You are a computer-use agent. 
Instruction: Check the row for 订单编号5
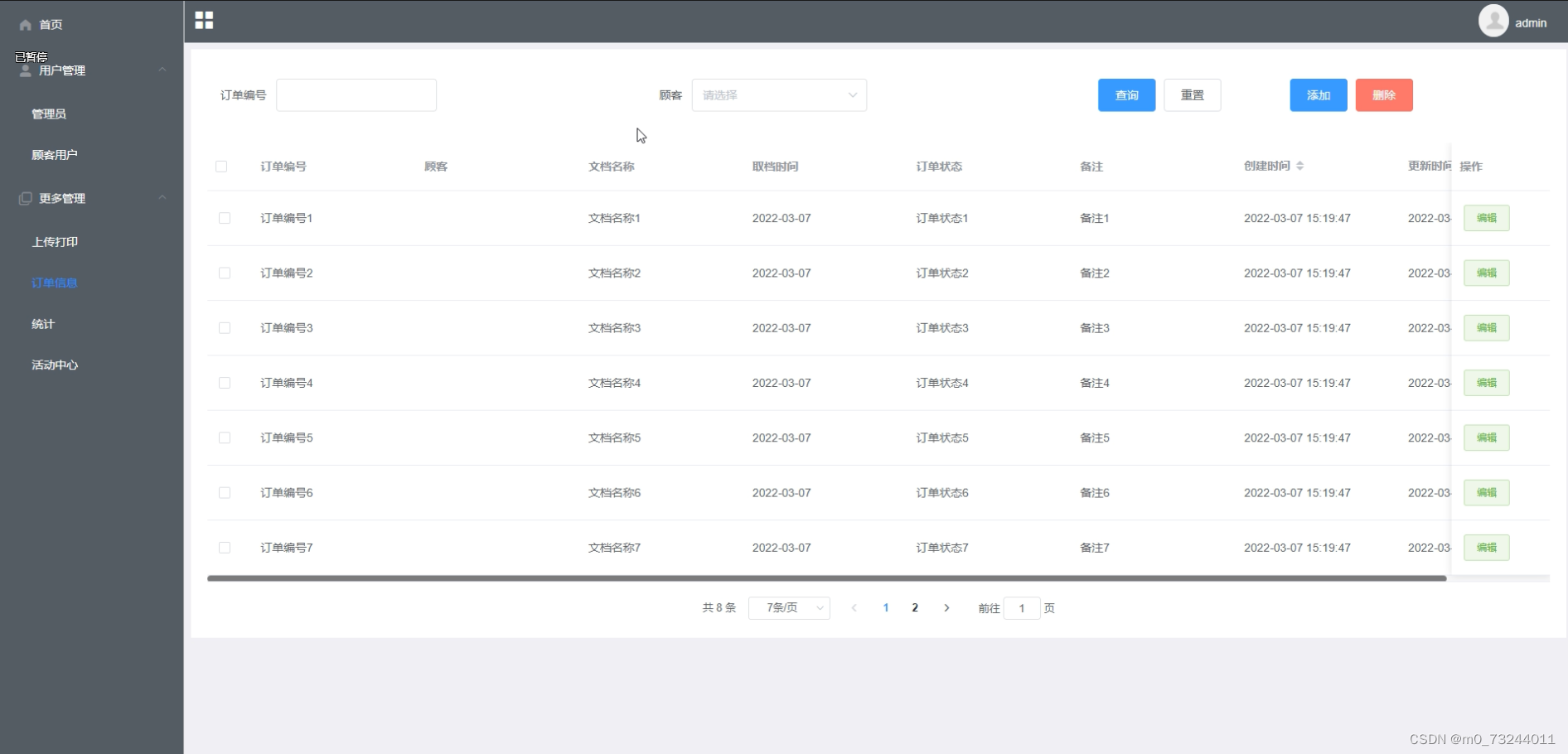pyautogui.click(x=225, y=437)
